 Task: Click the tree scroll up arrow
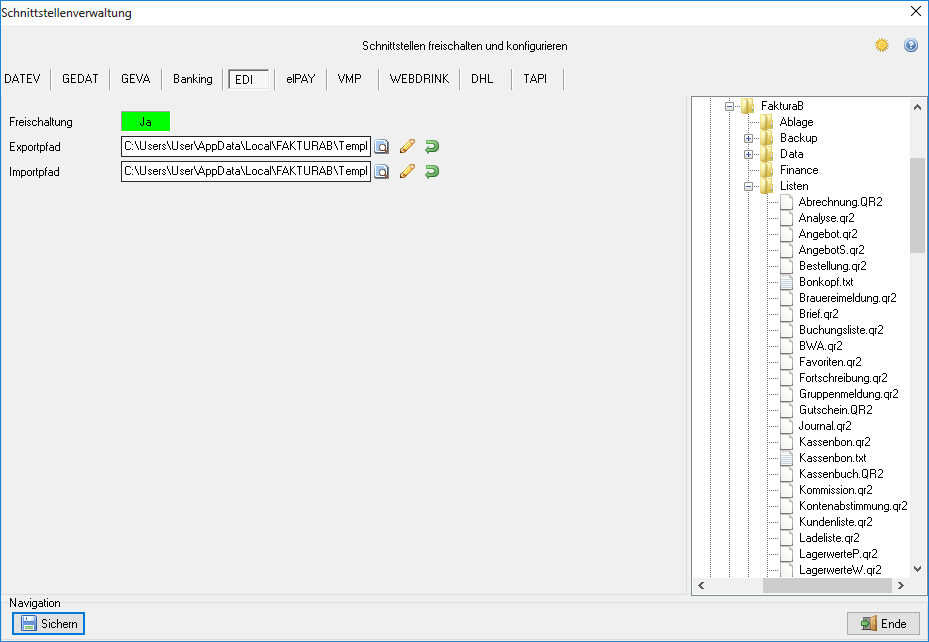[917, 107]
